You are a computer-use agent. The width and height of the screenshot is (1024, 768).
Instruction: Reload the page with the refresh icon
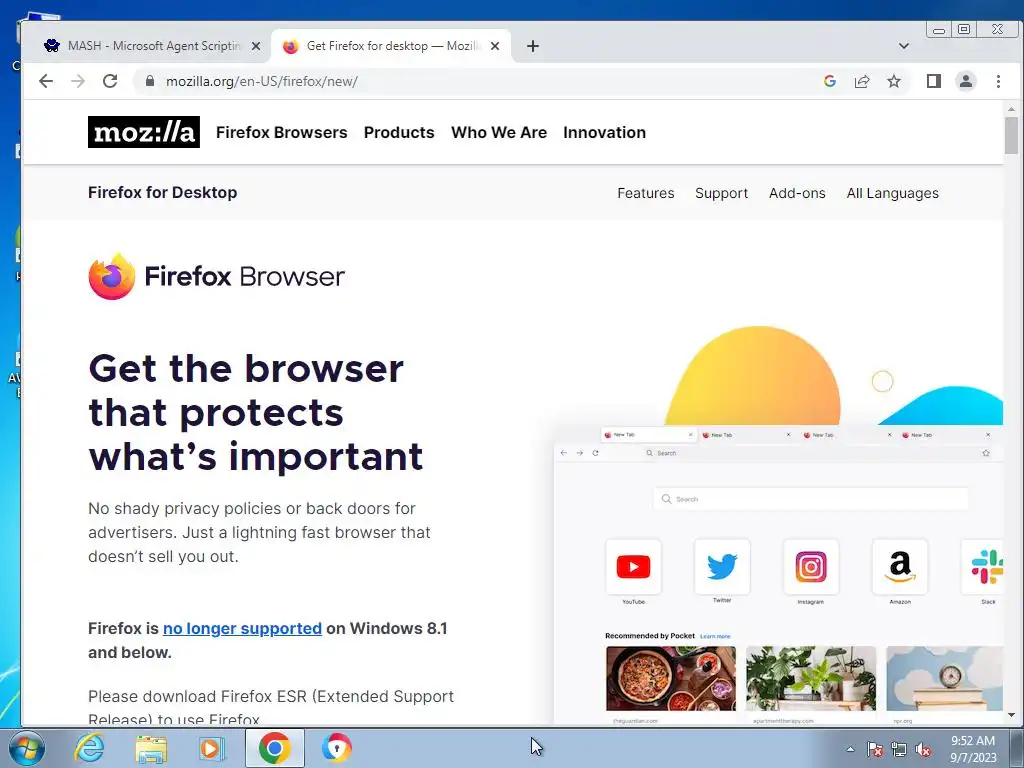tap(110, 81)
